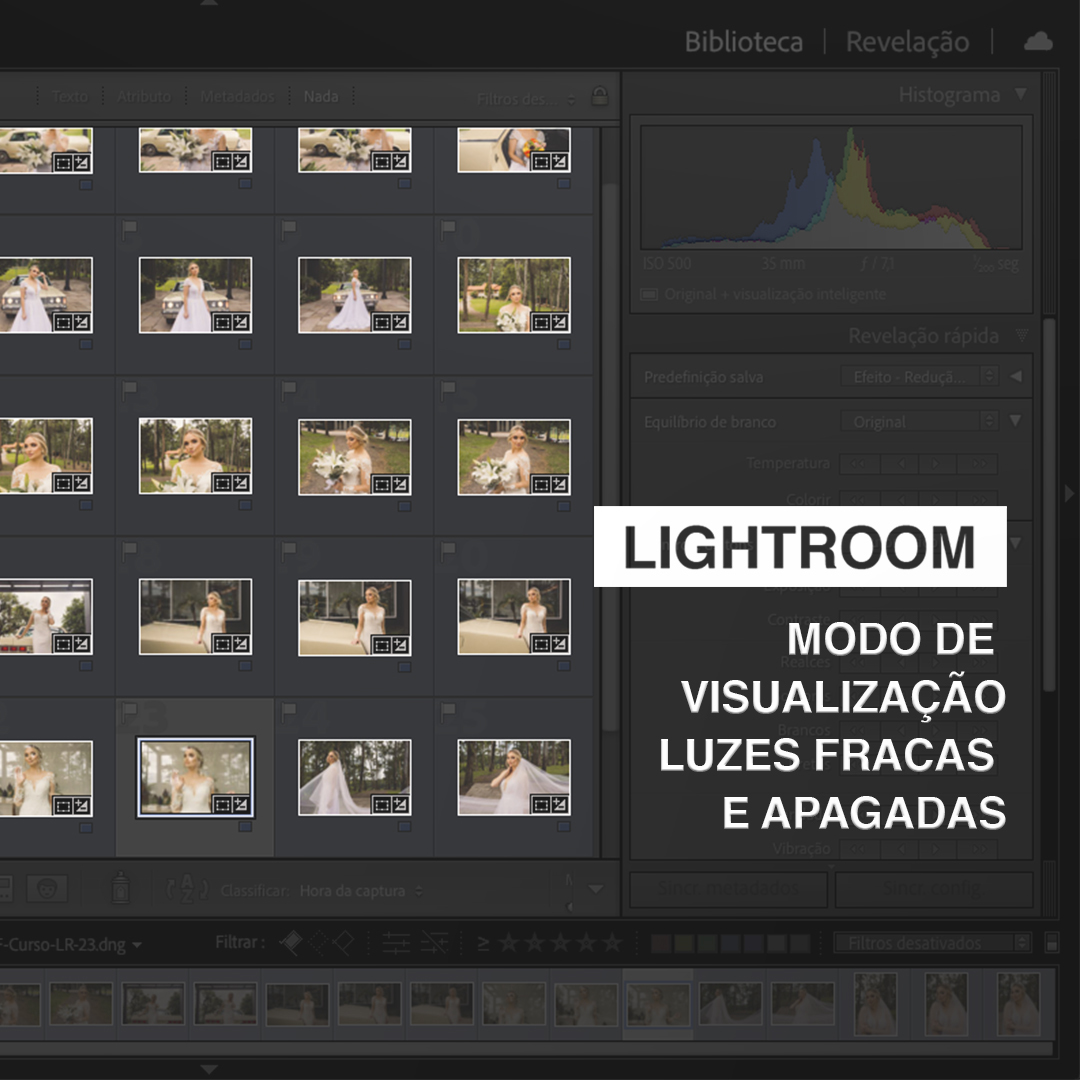Switch to the Revelação module

907,42
